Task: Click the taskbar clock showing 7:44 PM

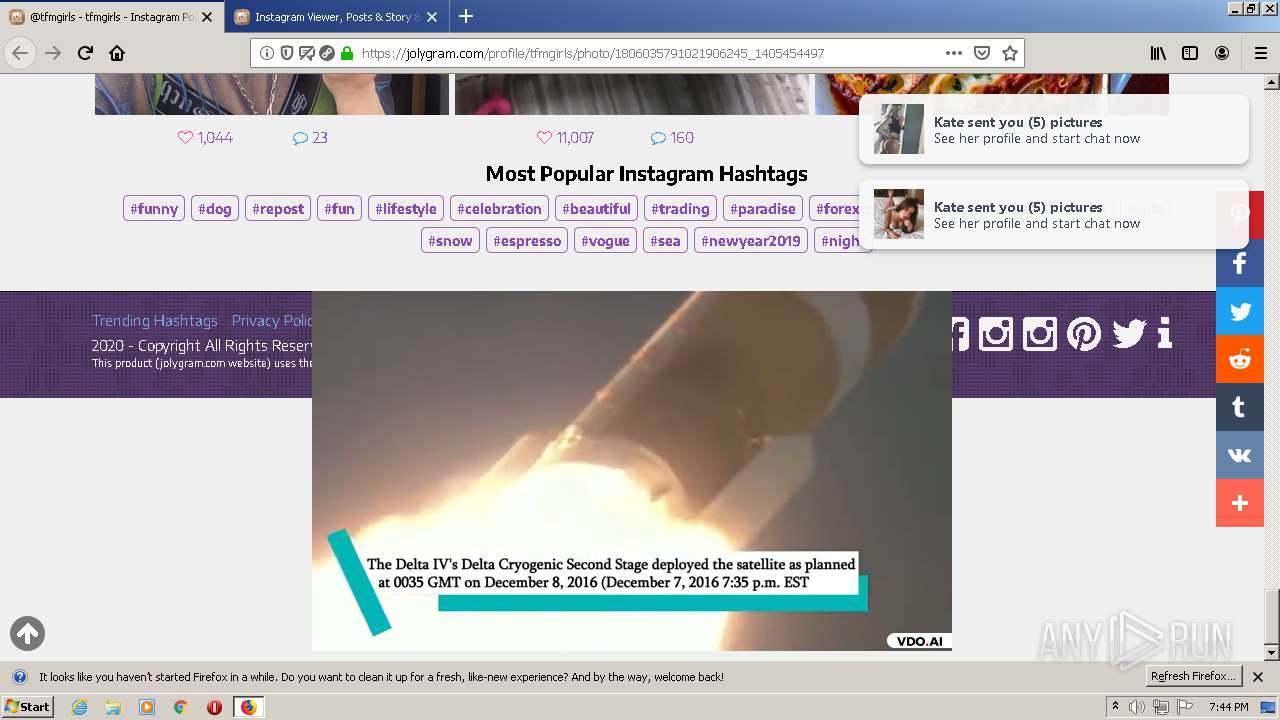Action: (1228, 707)
